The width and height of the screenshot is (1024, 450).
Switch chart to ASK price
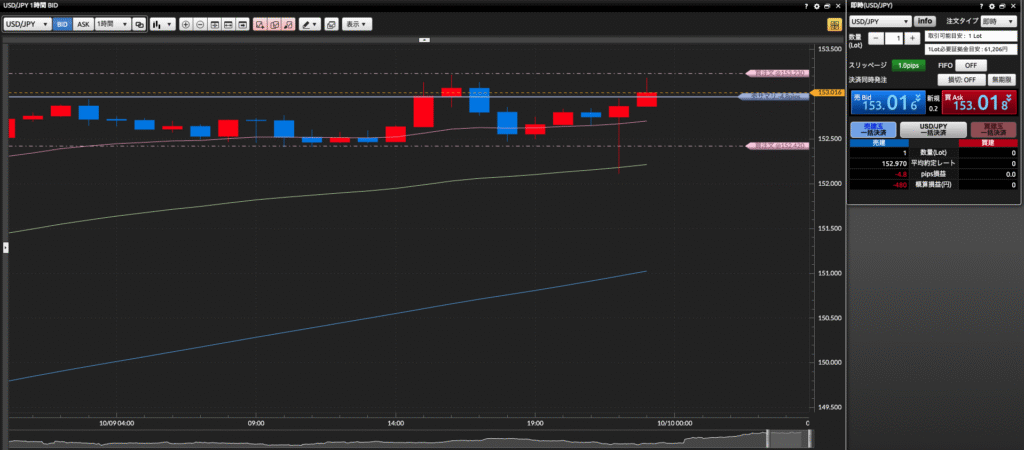83,24
